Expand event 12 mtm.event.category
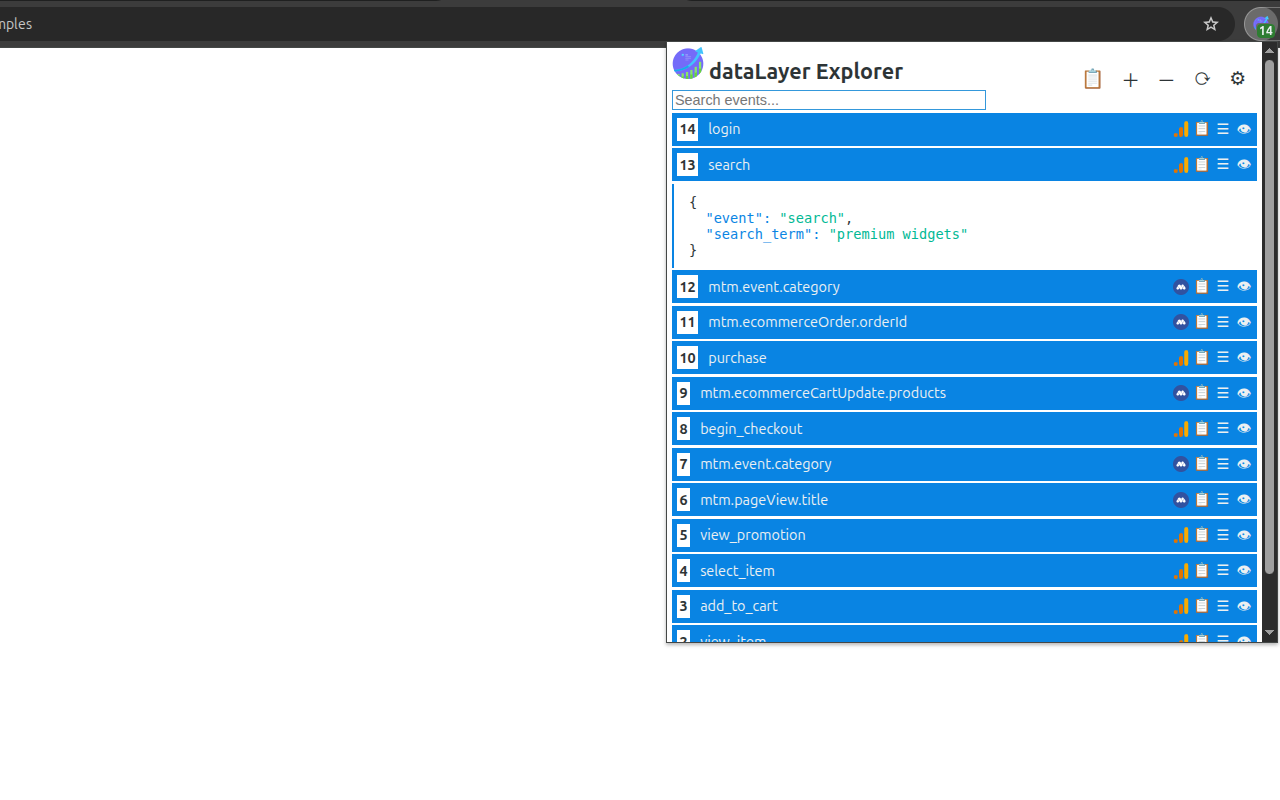This screenshot has height=800, width=1280. coord(964,287)
